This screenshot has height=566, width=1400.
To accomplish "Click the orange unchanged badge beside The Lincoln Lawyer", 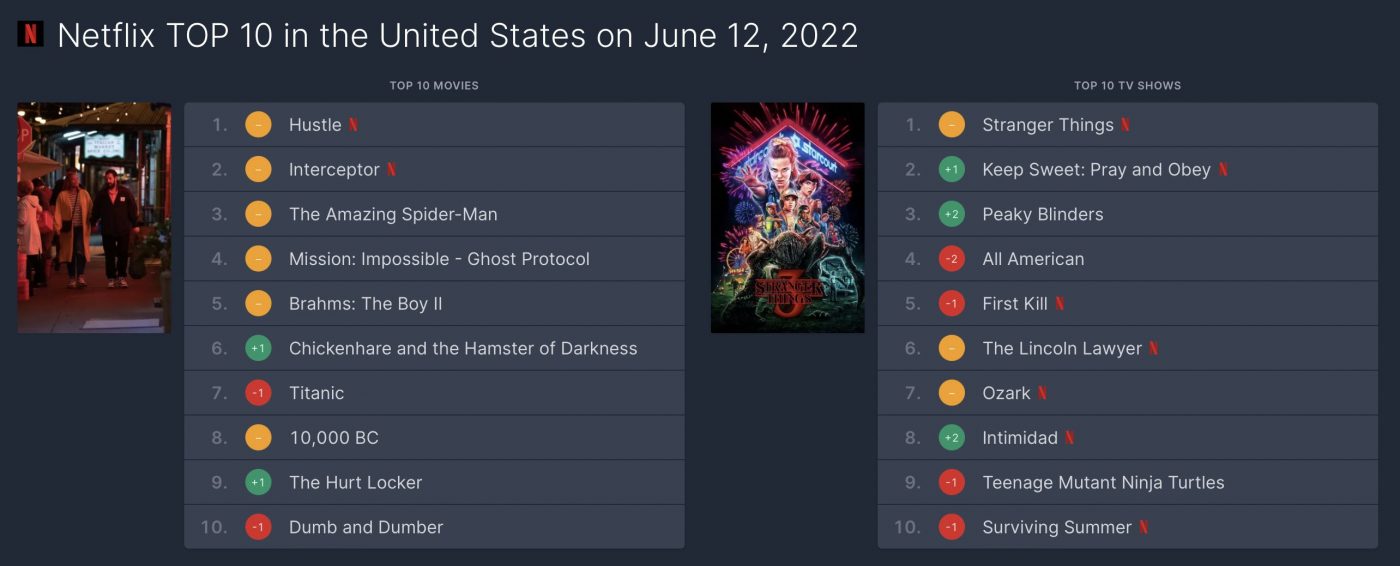I will [x=951, y=348].
